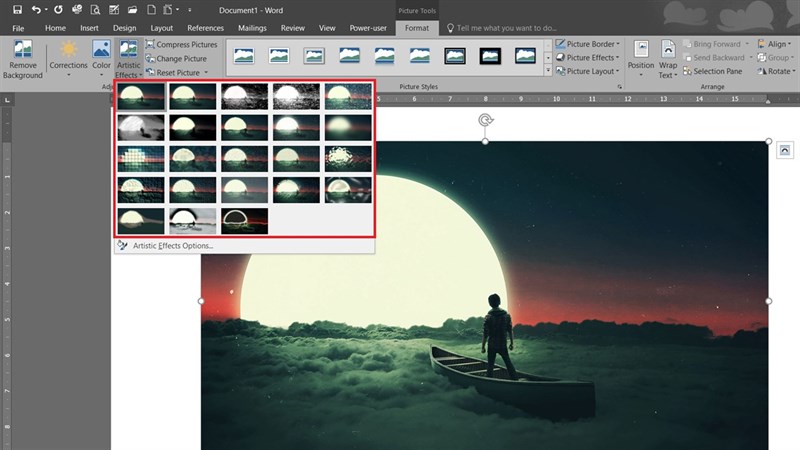800x450 pixels.
Task: Click the Color adjustment icon
Action: [101, 52]
